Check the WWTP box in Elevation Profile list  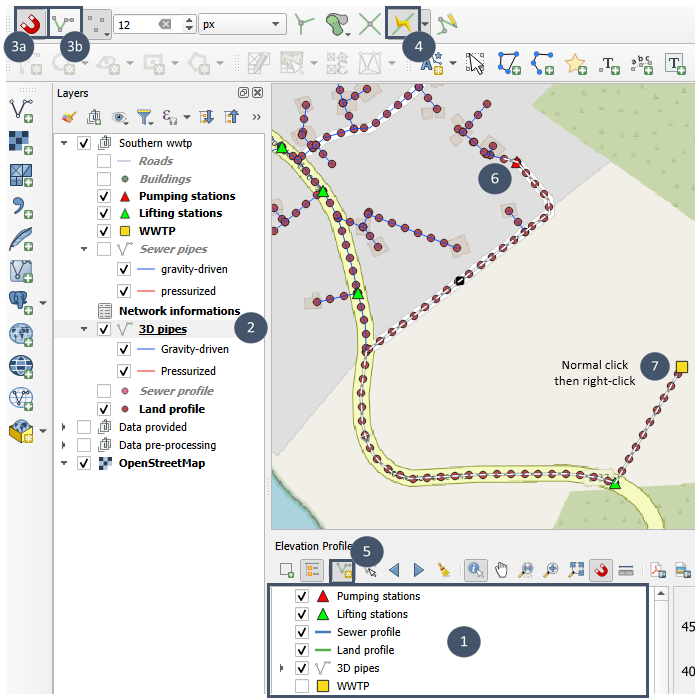coord(303,686)
